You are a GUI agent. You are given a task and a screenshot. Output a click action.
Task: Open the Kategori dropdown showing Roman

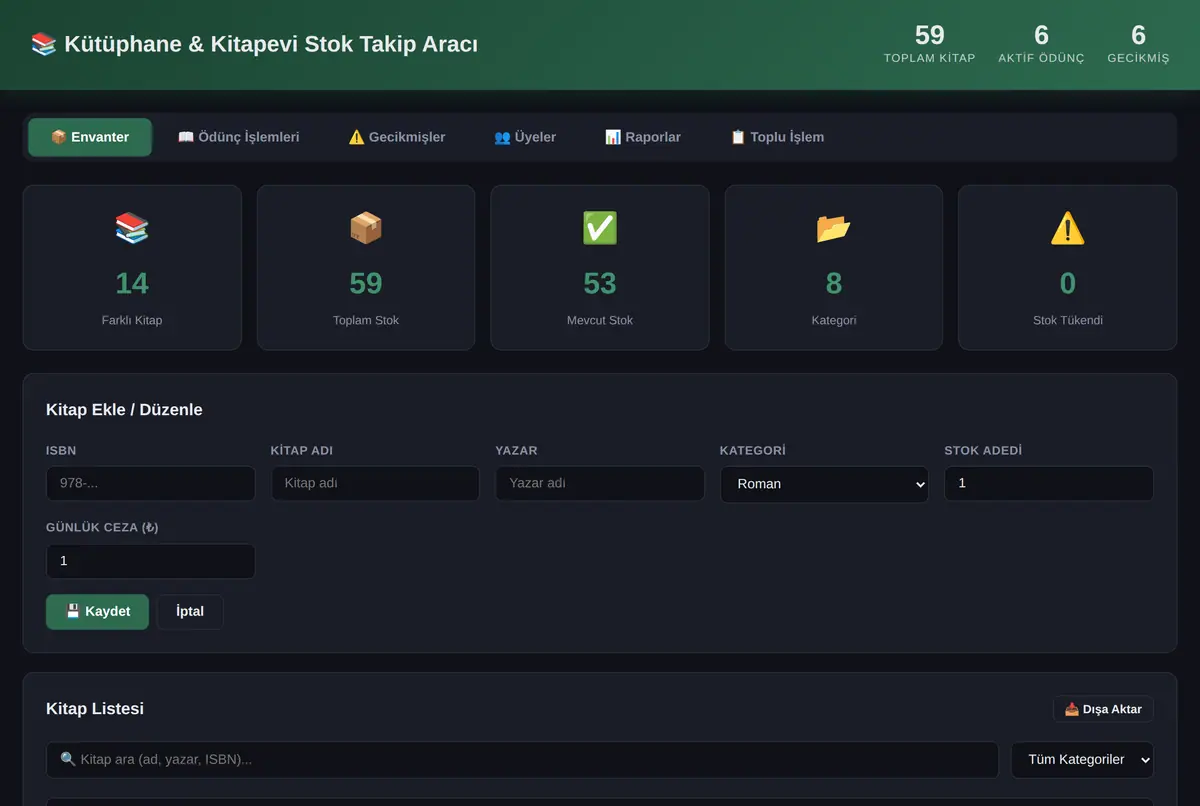pos(824,484)
